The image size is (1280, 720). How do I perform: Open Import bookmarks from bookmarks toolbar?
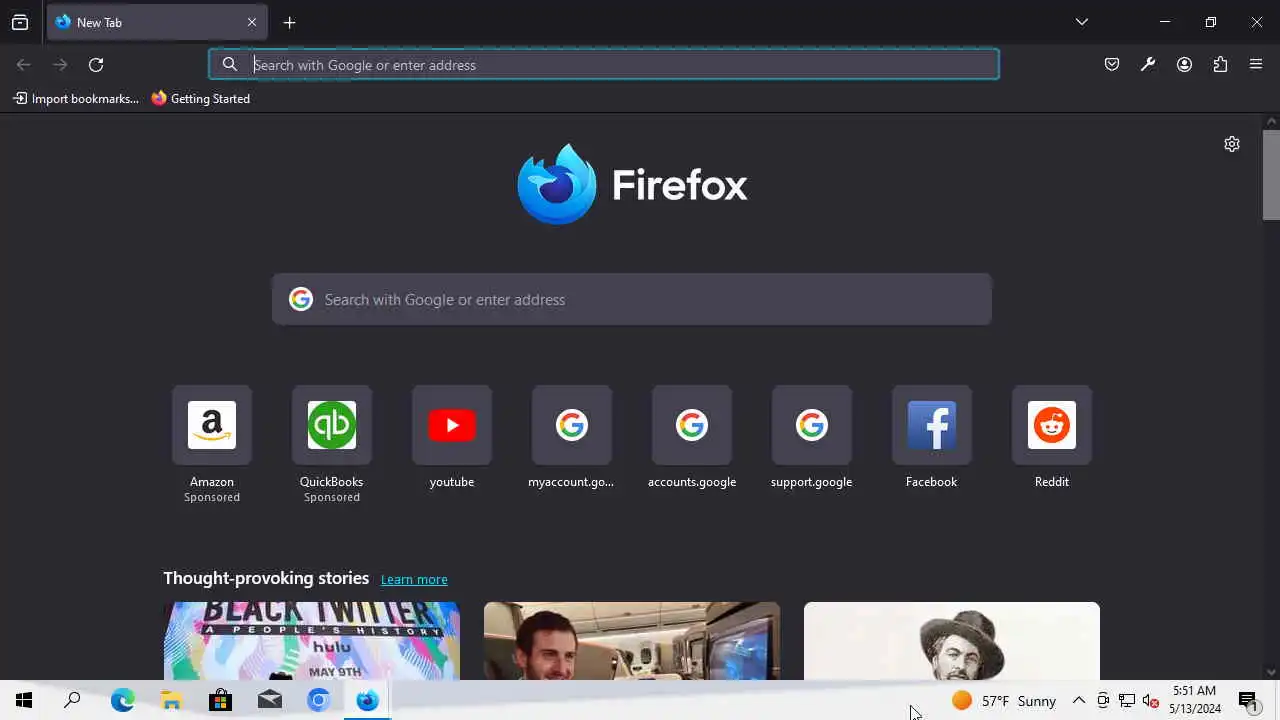[x=76, y=99]
